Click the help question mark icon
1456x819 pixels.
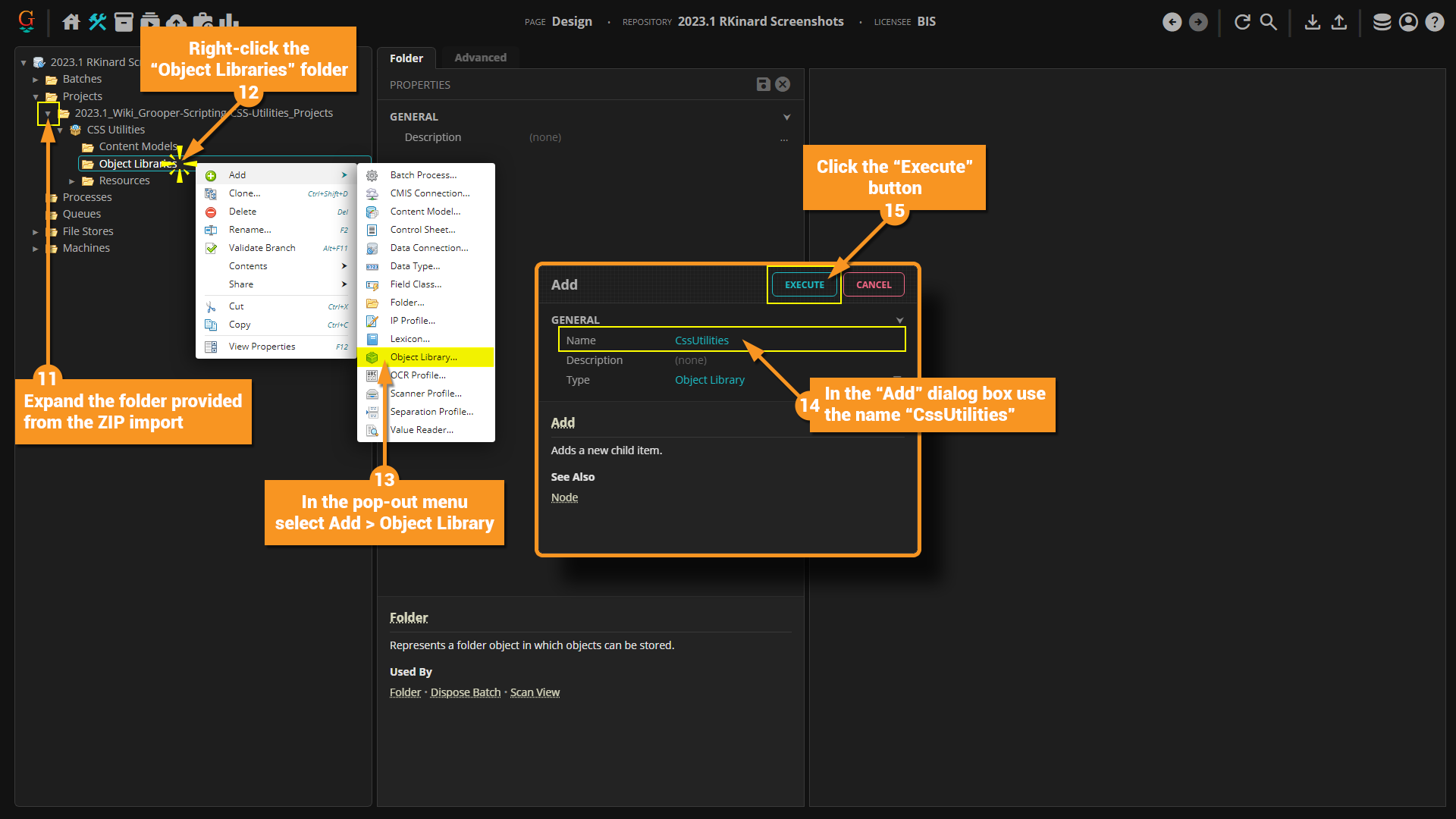(1435, 22)
